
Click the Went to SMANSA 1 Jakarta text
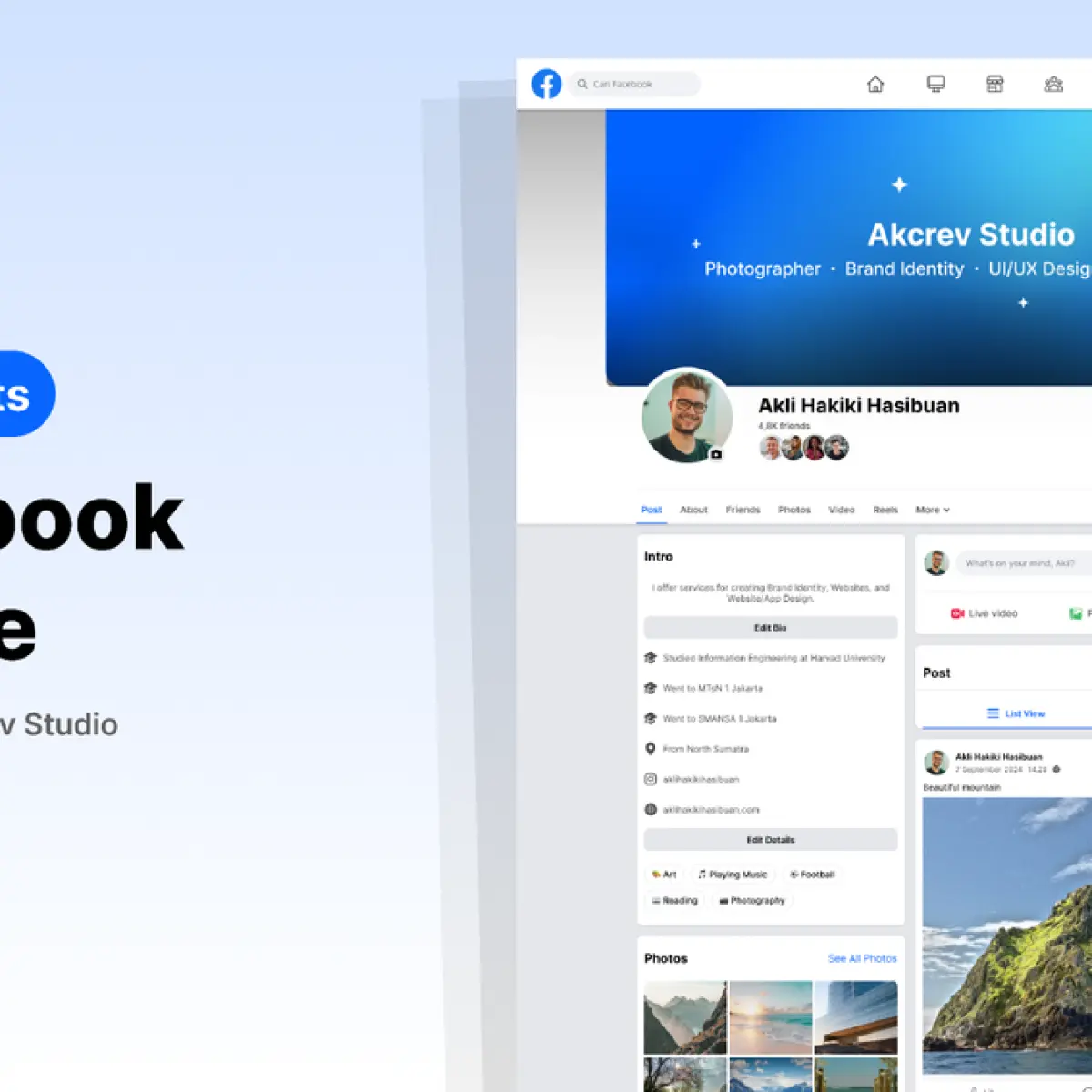point(719,718)
